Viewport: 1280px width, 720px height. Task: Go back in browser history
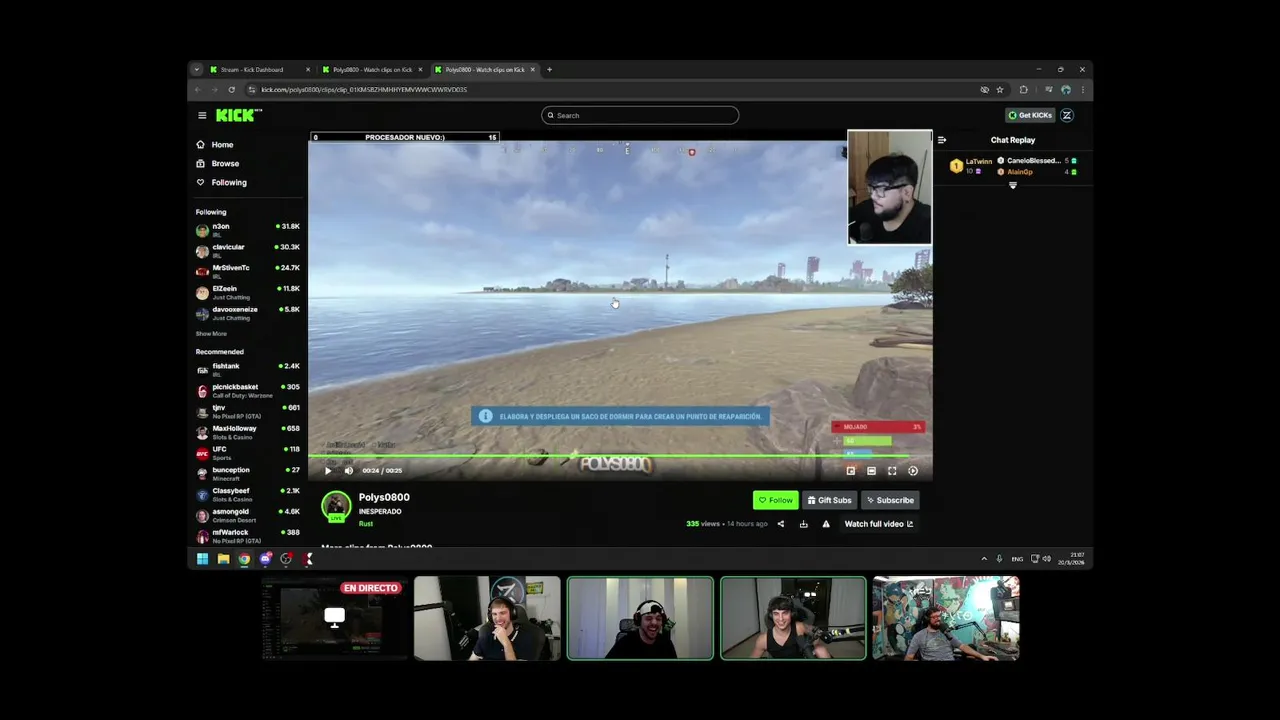point(197,90)
